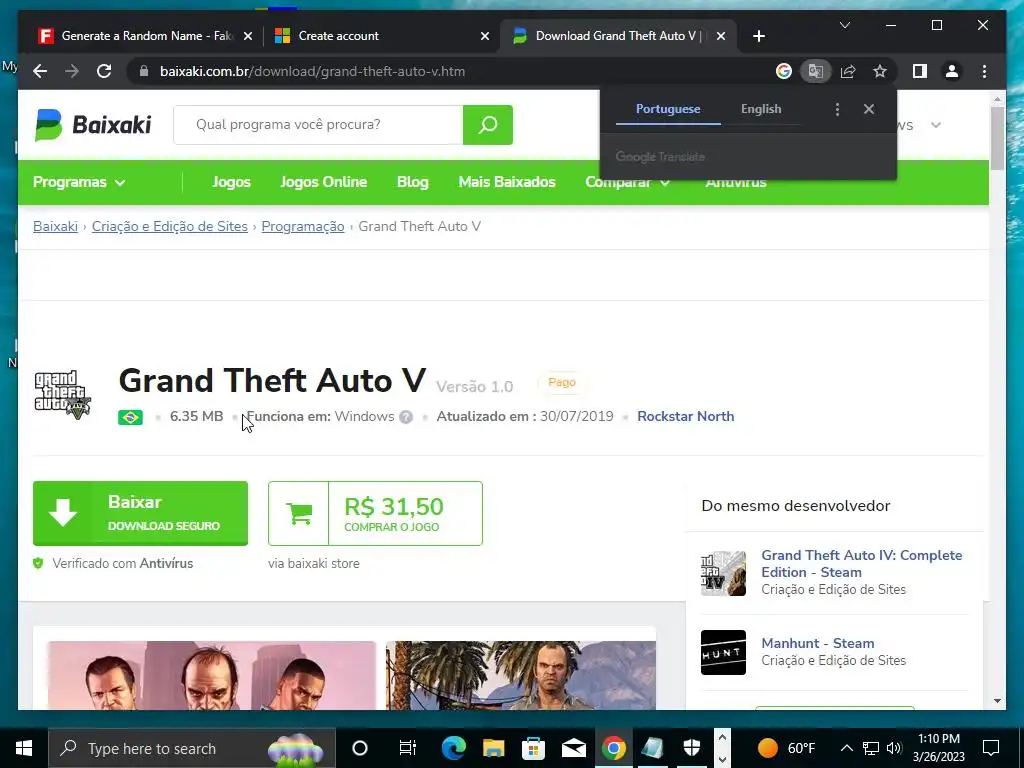Select English in translate popup
Image resolution: width=1024 pixels, height=768 pixels.
click(761, 109)
